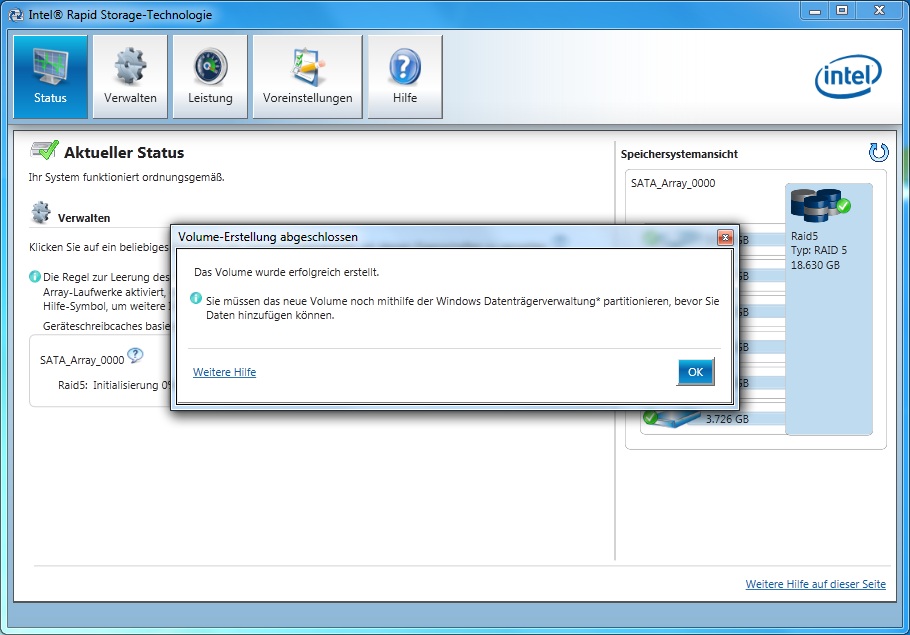Click Raid5 Initialisierung status text
The width and height of the screenshot is (910, 635).
click(114, 385)
